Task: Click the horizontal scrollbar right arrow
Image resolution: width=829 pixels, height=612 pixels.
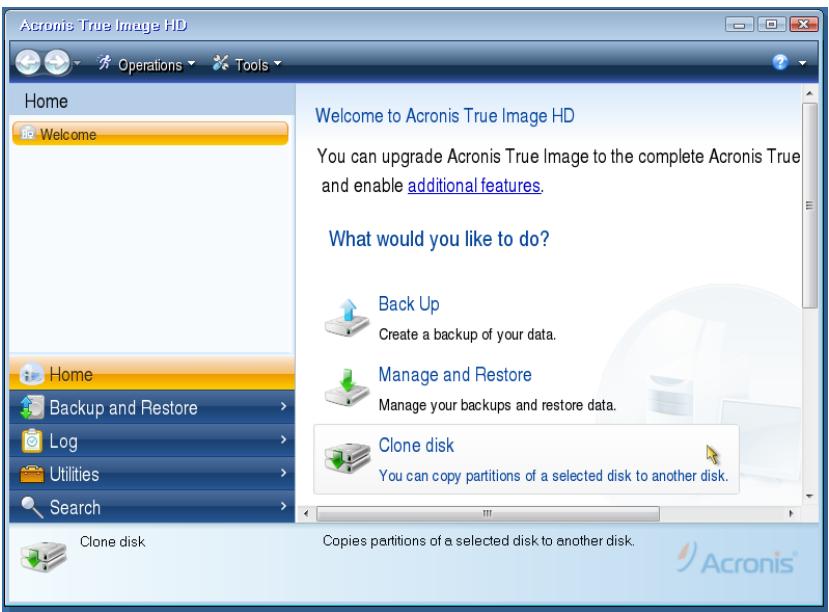Action: (x=791, y=513)
